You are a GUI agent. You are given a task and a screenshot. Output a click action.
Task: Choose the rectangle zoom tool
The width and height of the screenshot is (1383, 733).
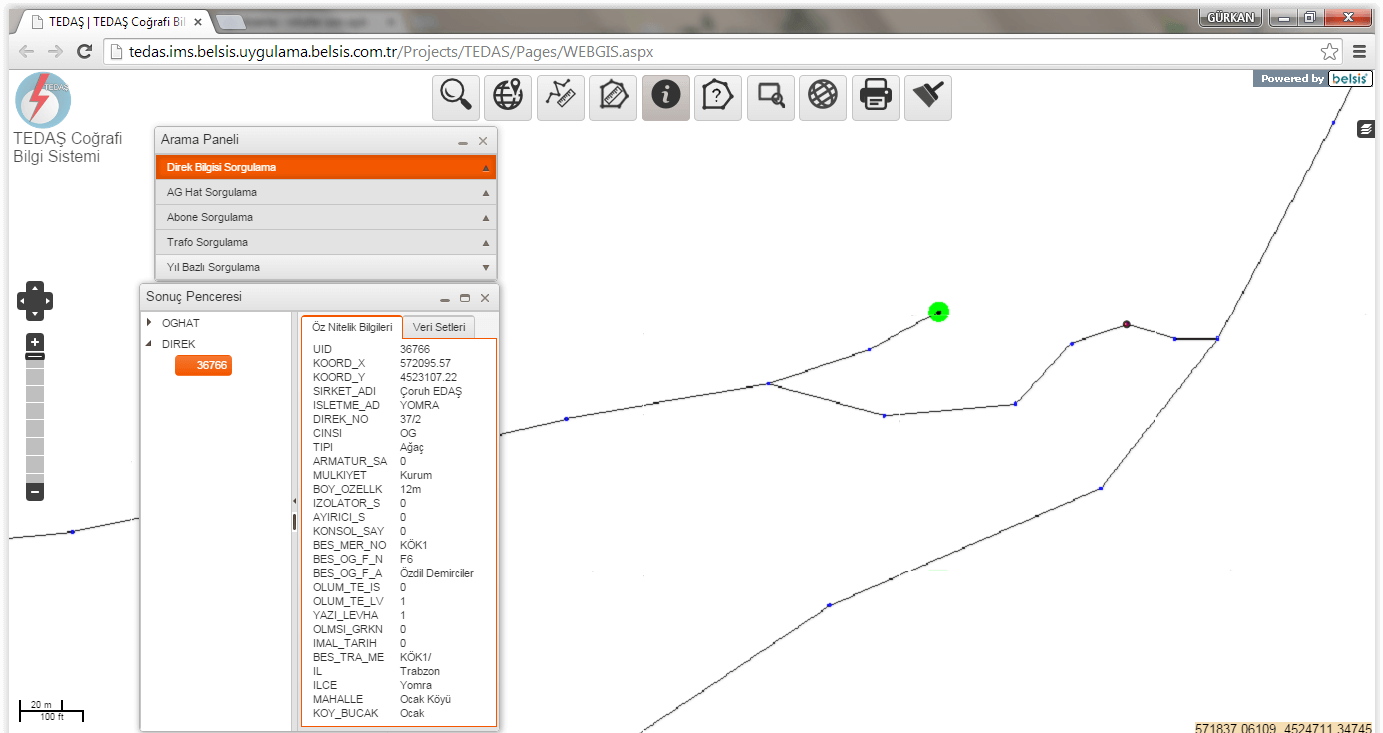click(771, 96)
